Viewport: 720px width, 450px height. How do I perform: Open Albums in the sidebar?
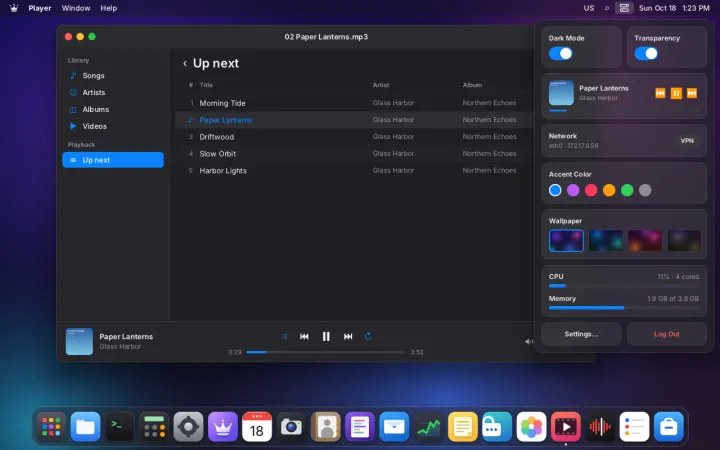tap(112, 109)
